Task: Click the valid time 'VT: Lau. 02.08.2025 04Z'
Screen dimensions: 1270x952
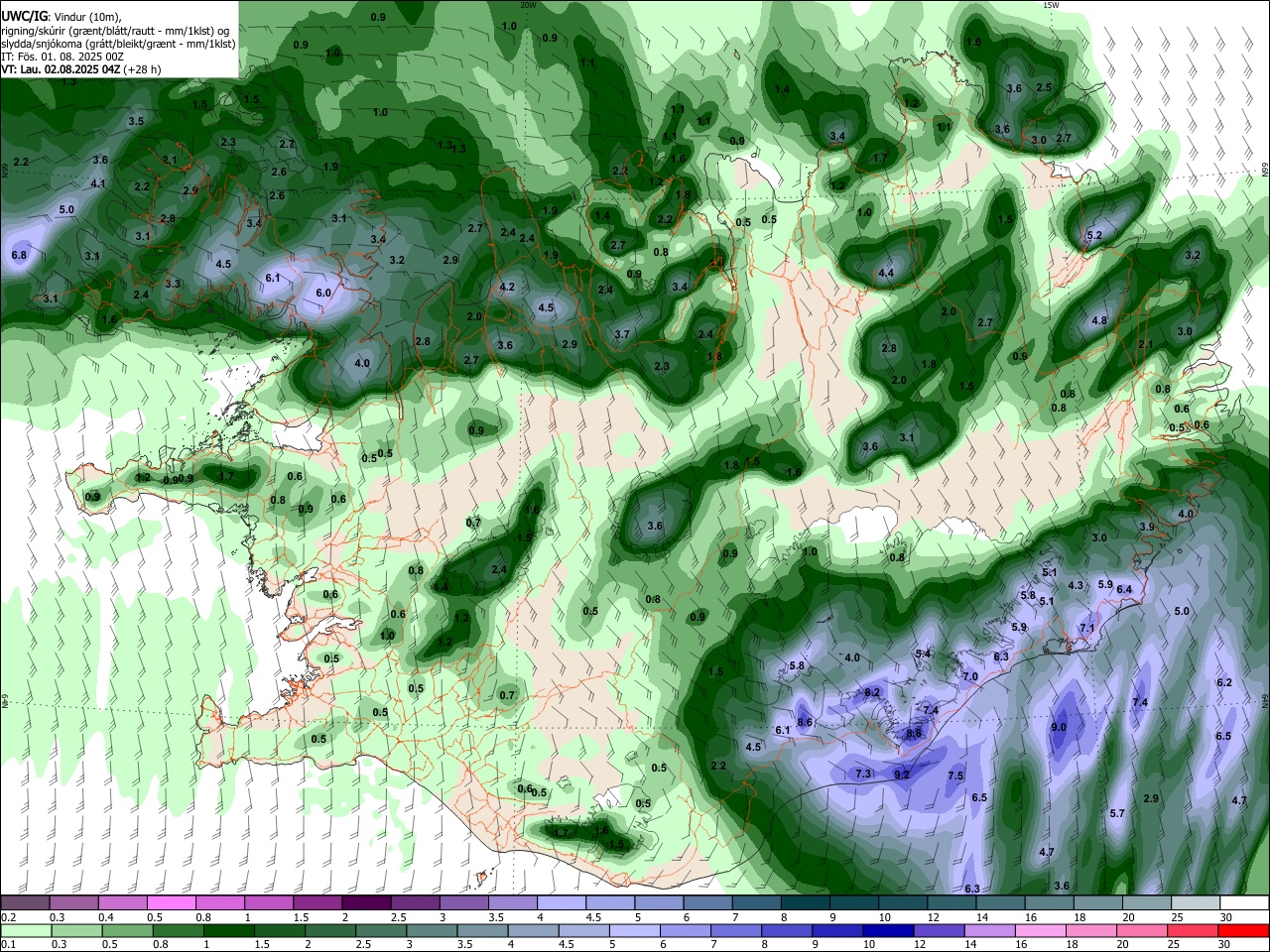Action: coord(62,69)
